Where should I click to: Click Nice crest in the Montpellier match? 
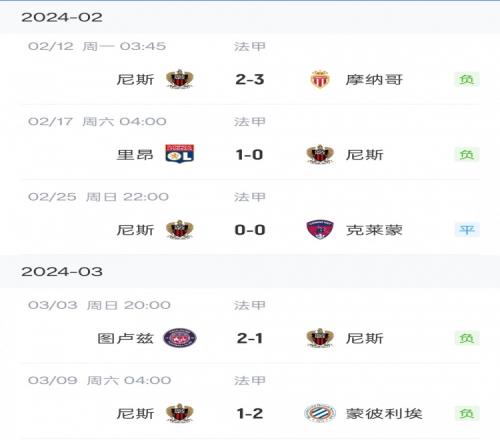pyautogui.click(x=180, y=413)
